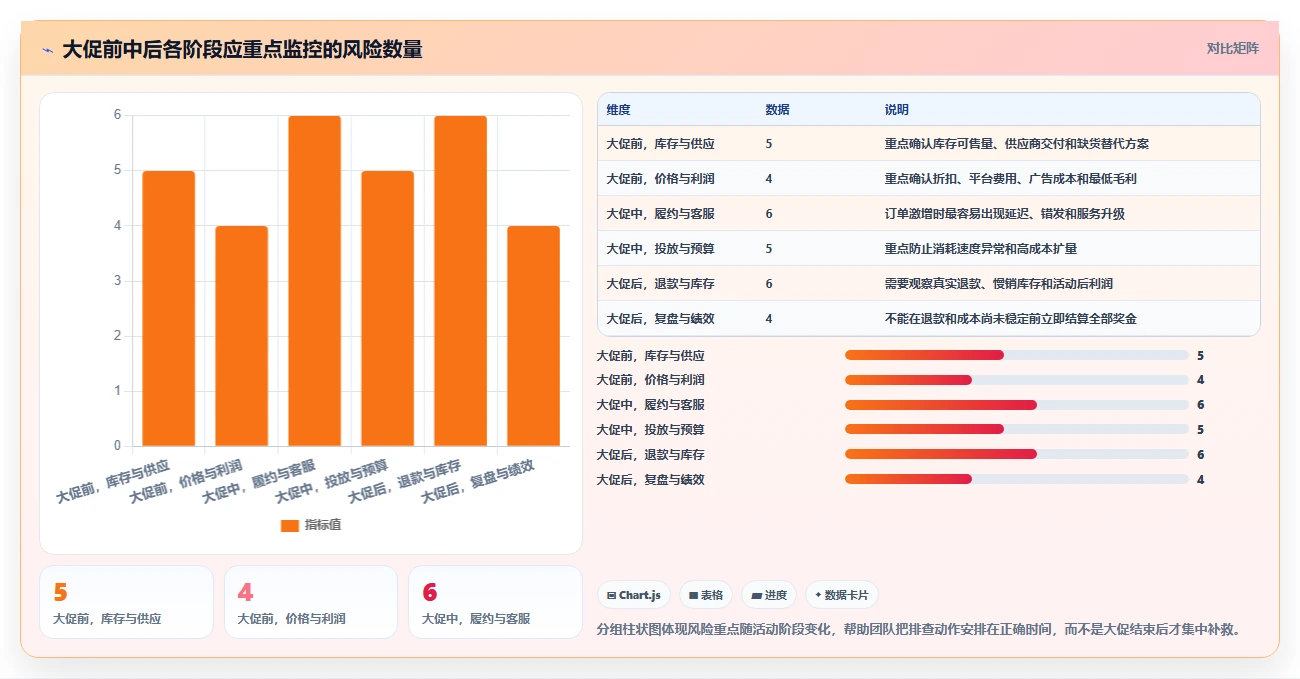Viewport: 1300px width, 679px height.
Task: Click progress bar for 大促中，履约与客服
Action: pos(1016,405)
